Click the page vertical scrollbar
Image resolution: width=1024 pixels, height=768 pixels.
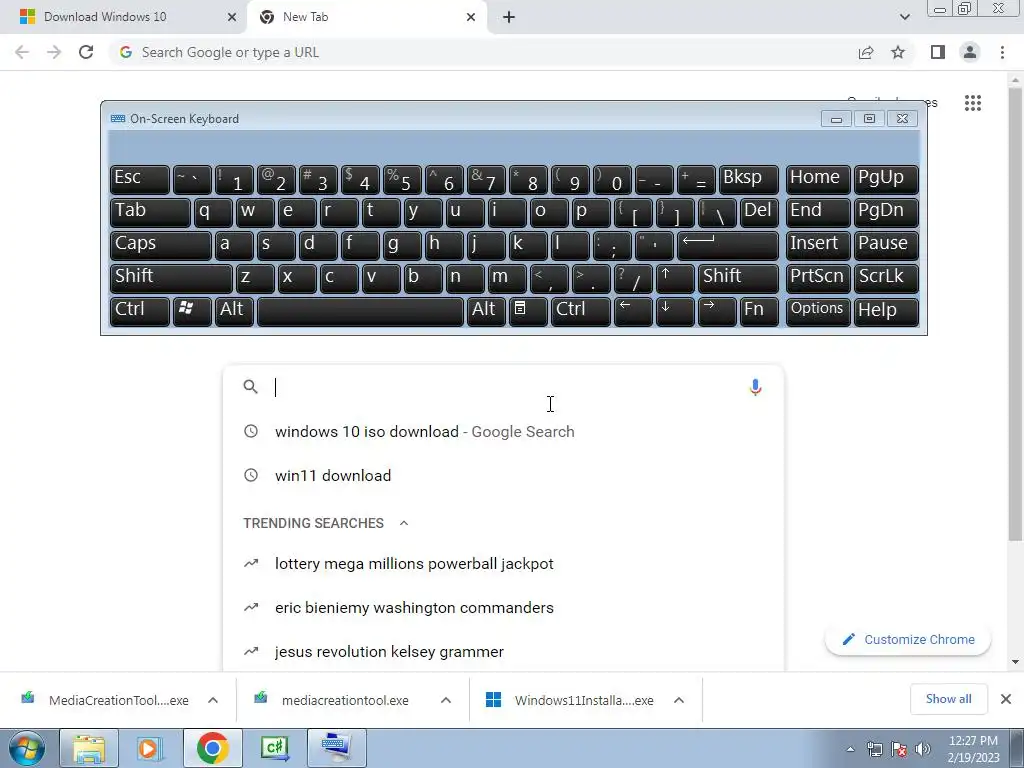pyautogui.click(x=1015, y=313)
